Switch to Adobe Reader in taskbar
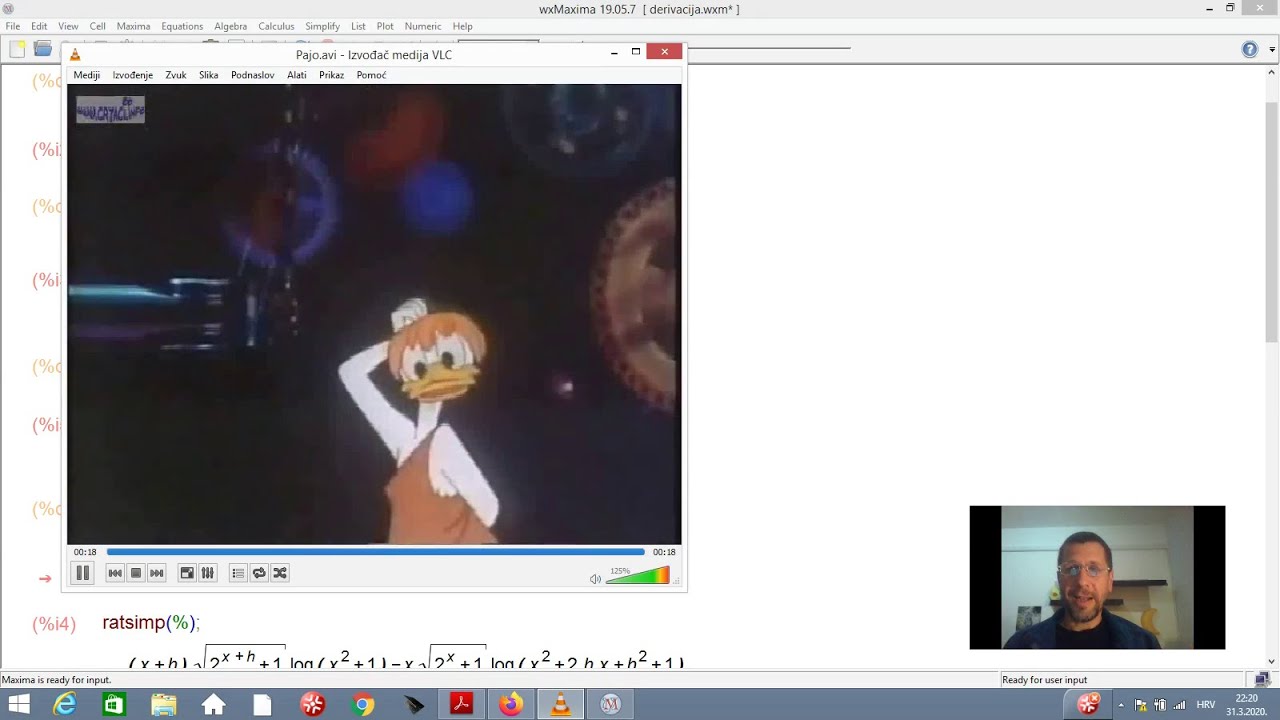Image resolution: width=1280 pixels, height=720 pixels. (461, 705)
